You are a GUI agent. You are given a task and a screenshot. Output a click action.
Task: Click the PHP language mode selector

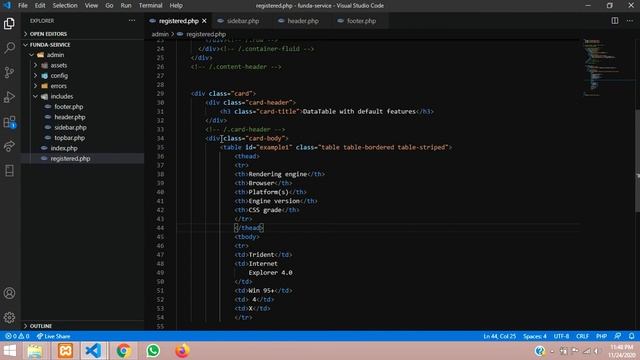coord(601,336)
